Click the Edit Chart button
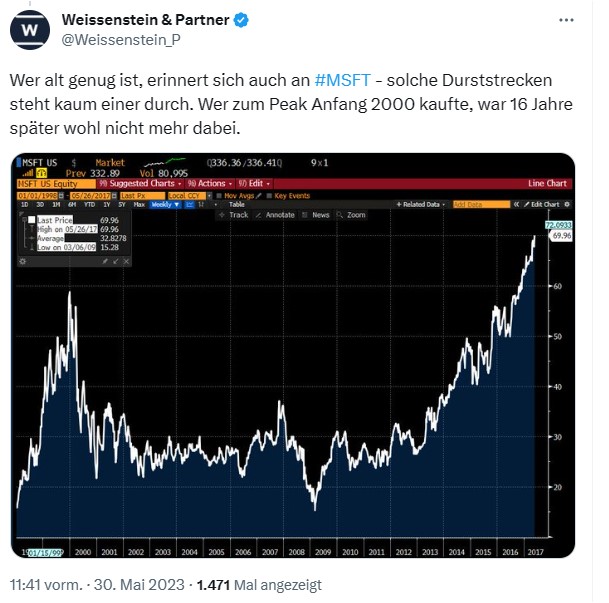Viewport: 609px width, 603px height. pos(541,204)
